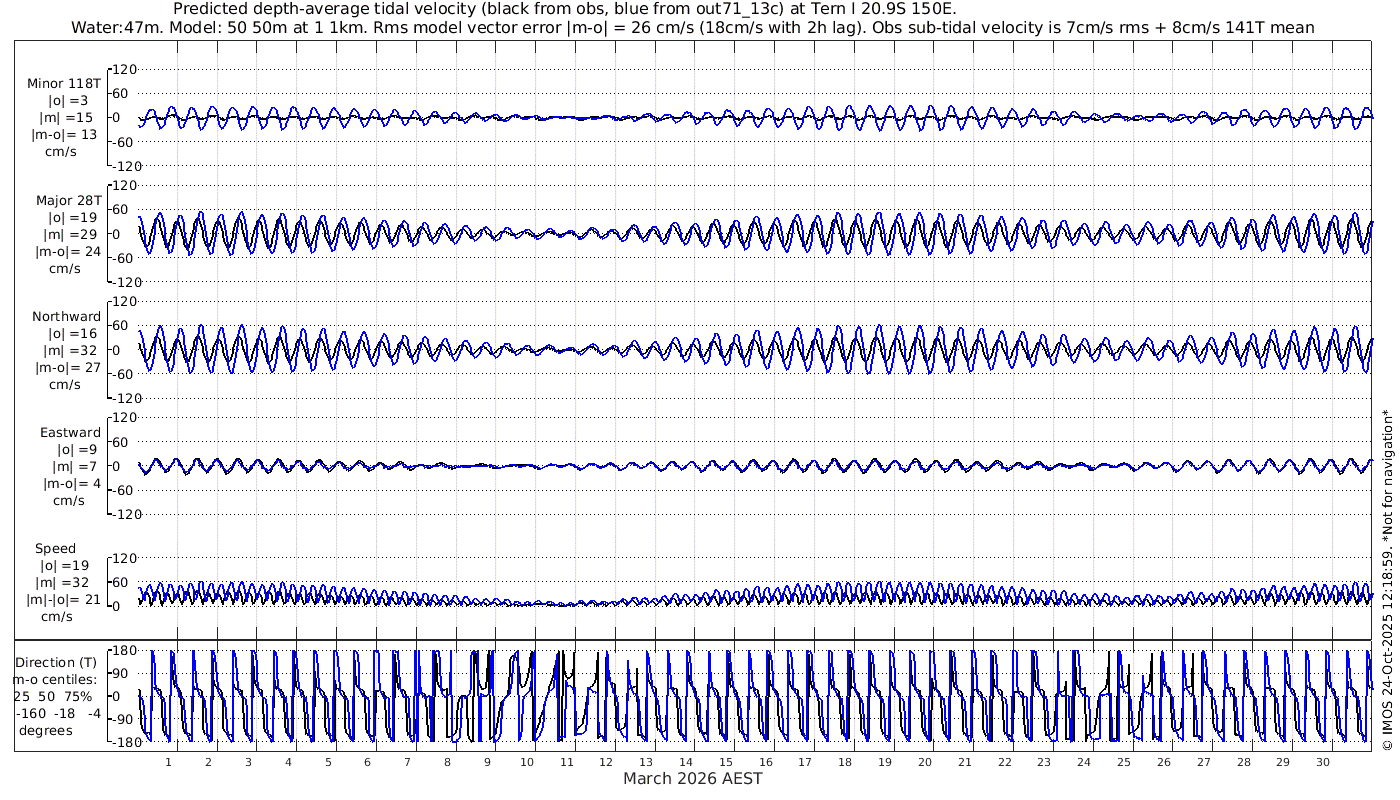Click the 'Eastward' panel label

(x=70, y=432)
